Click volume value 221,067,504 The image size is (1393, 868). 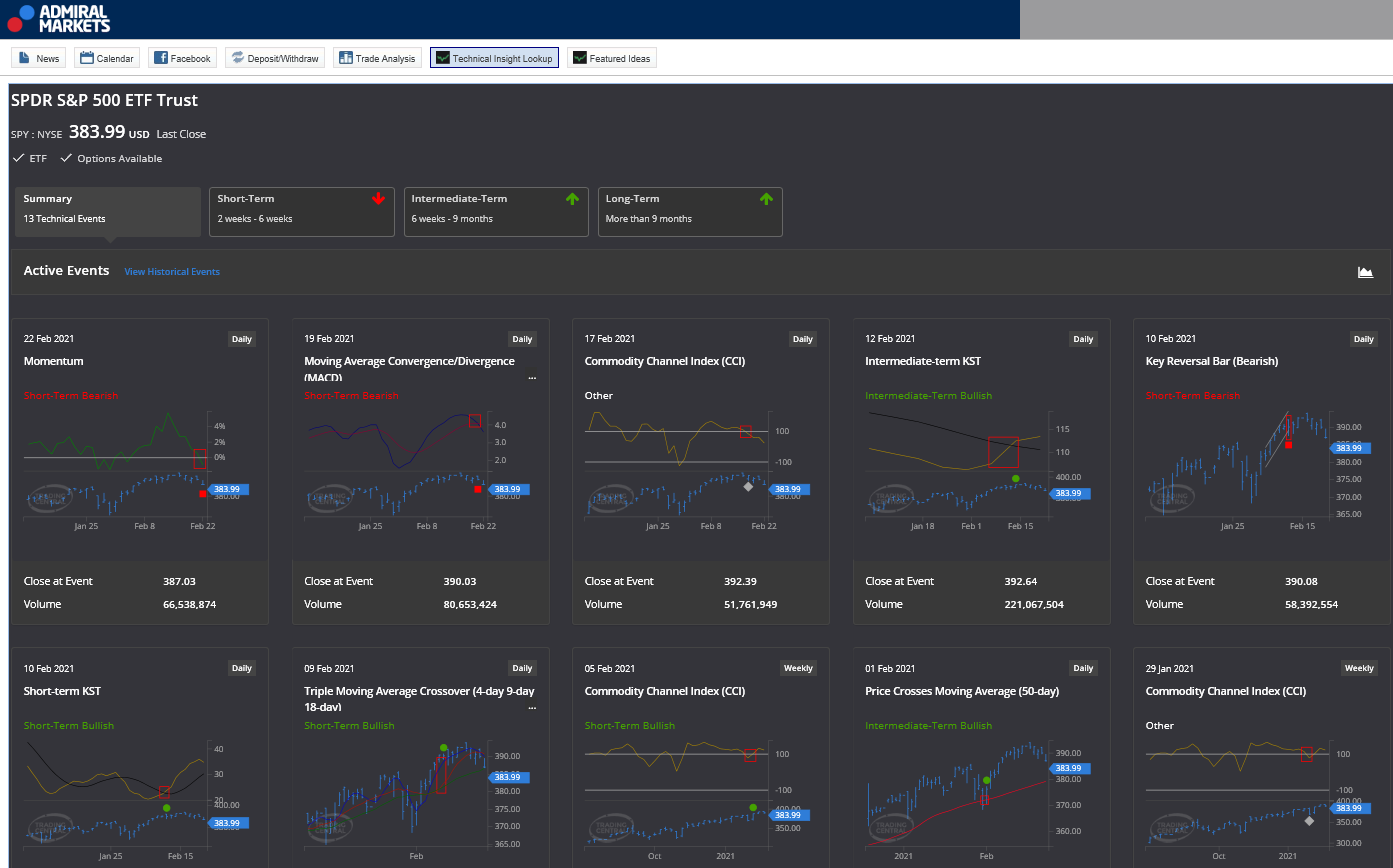1034,604
